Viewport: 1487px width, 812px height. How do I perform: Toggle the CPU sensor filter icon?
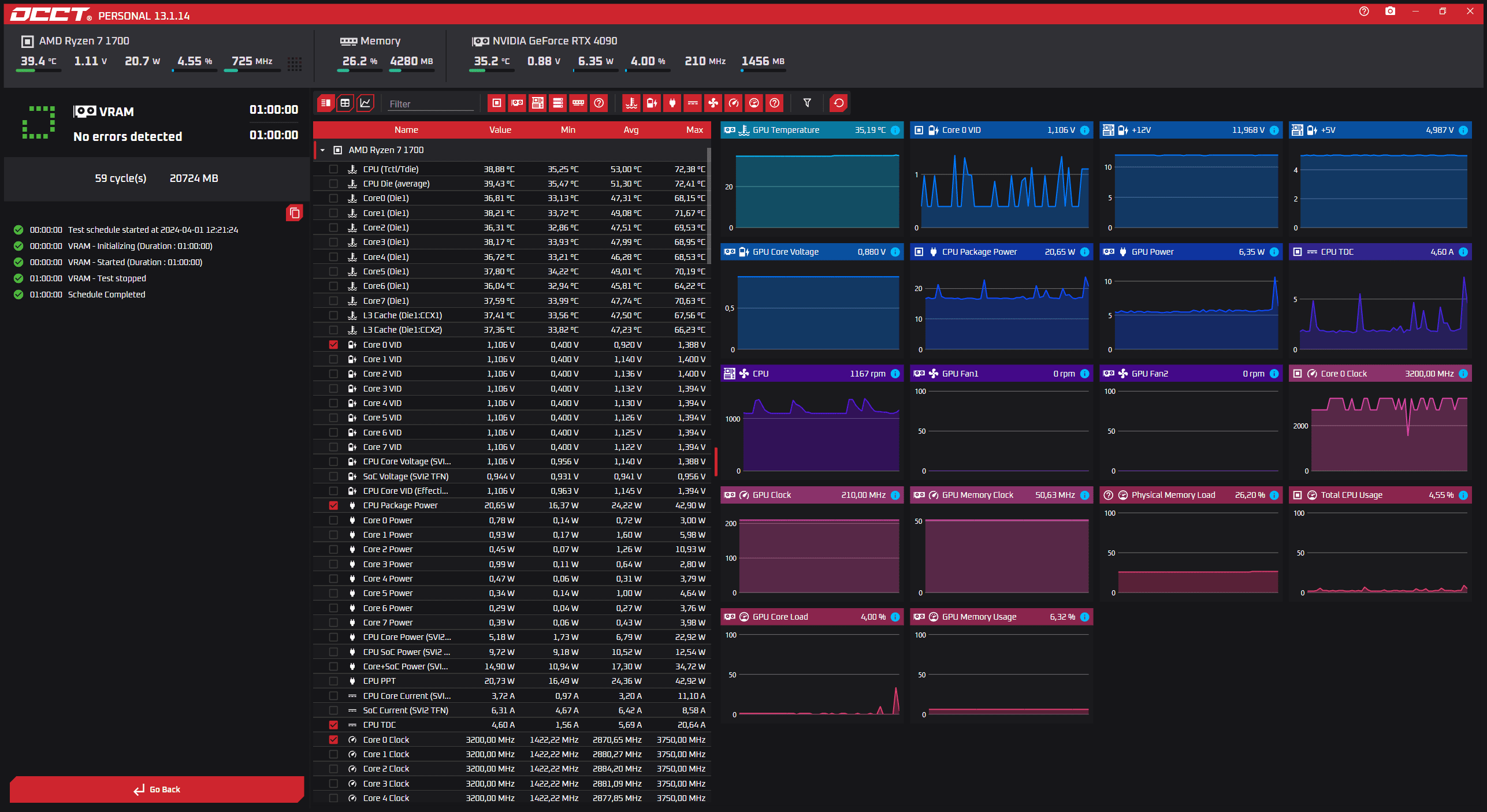(496, 103)
